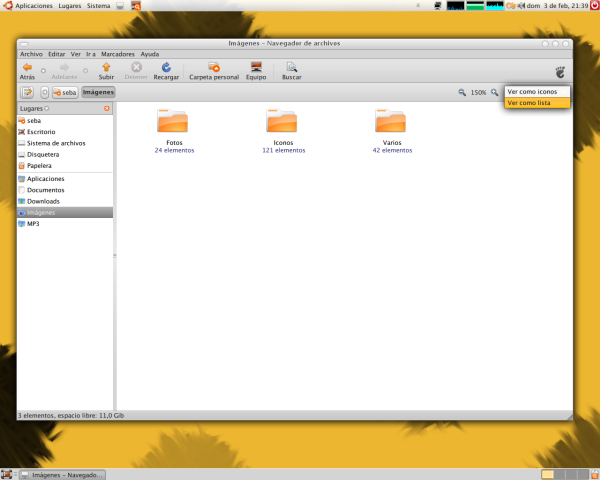The width and height of the screenshot is (600, 480).
Task: Select 'Ver como lista' option
Action: coord(529,102)
